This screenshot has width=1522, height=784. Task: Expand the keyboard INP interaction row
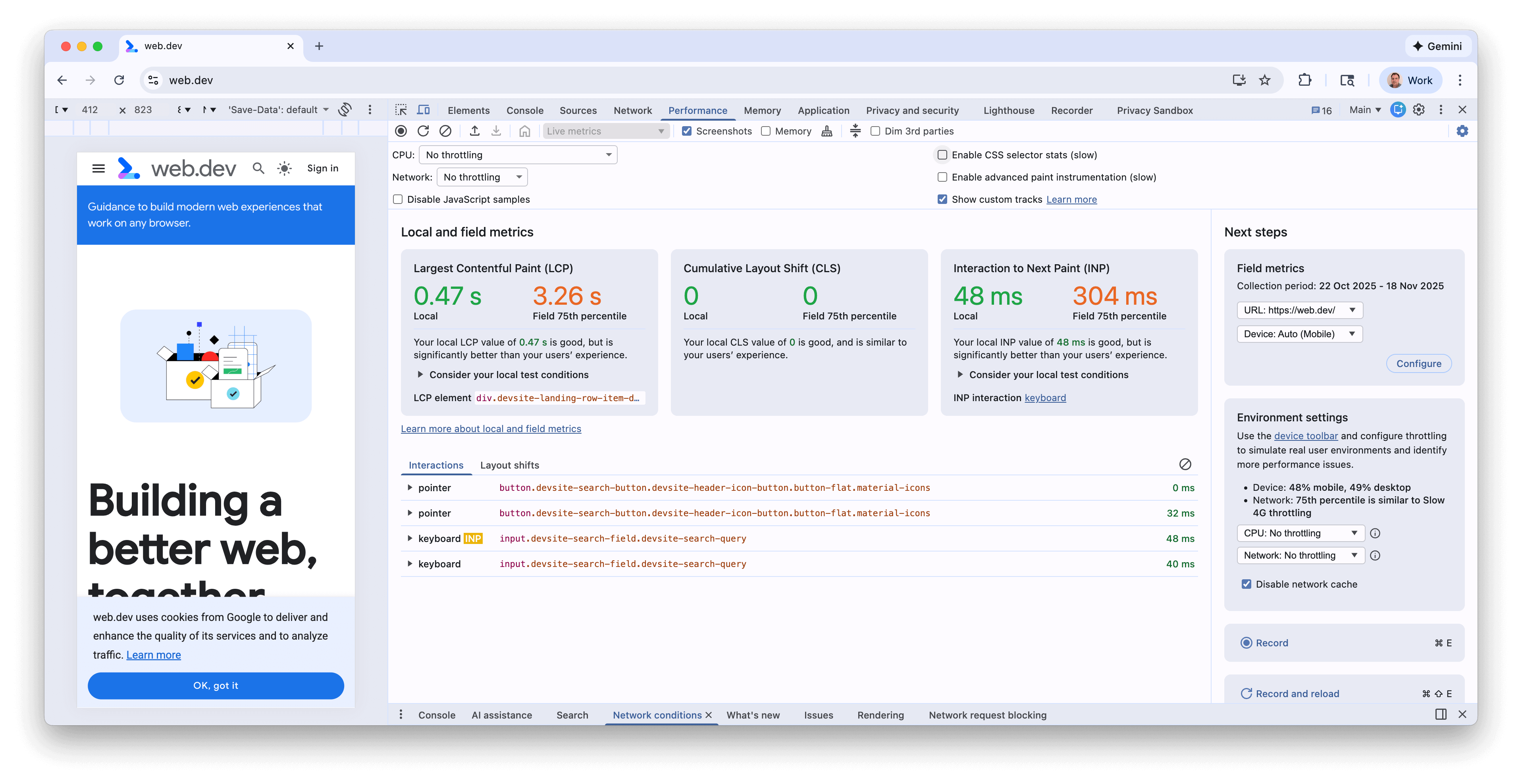pyautogui.click(x=409, y=538)
